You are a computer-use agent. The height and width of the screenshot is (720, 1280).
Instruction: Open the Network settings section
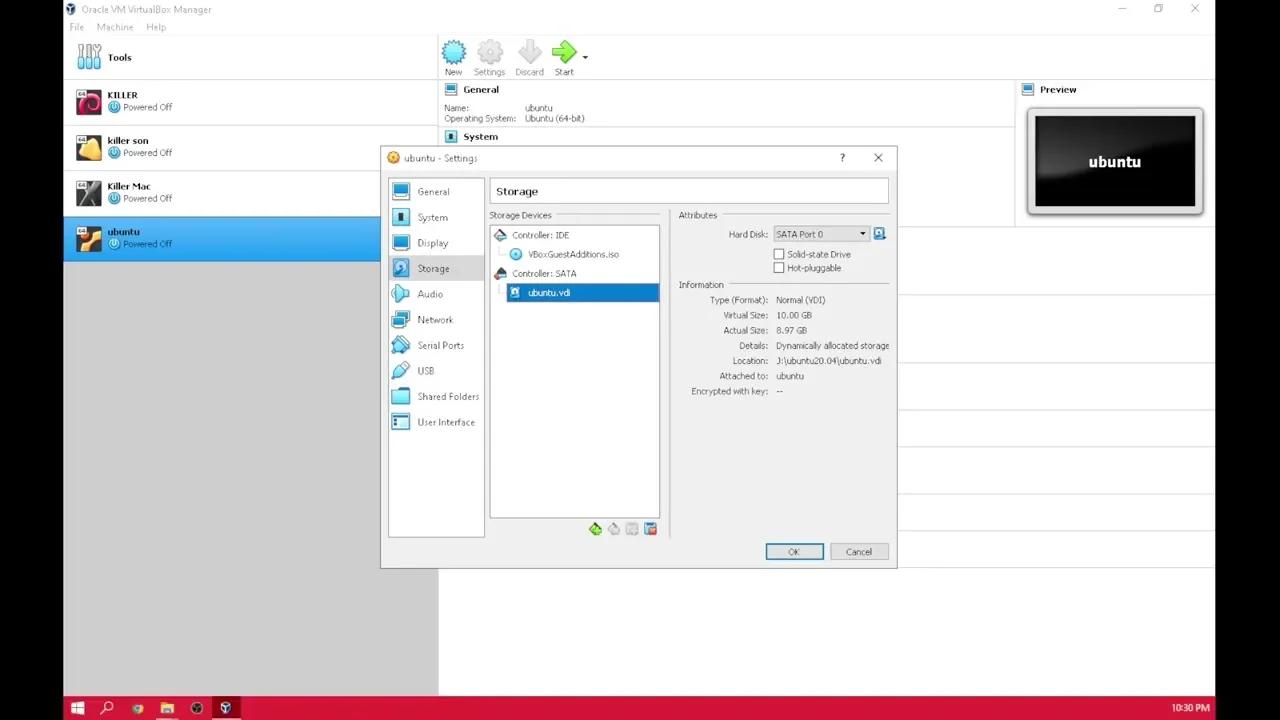[x=434, y=319]
